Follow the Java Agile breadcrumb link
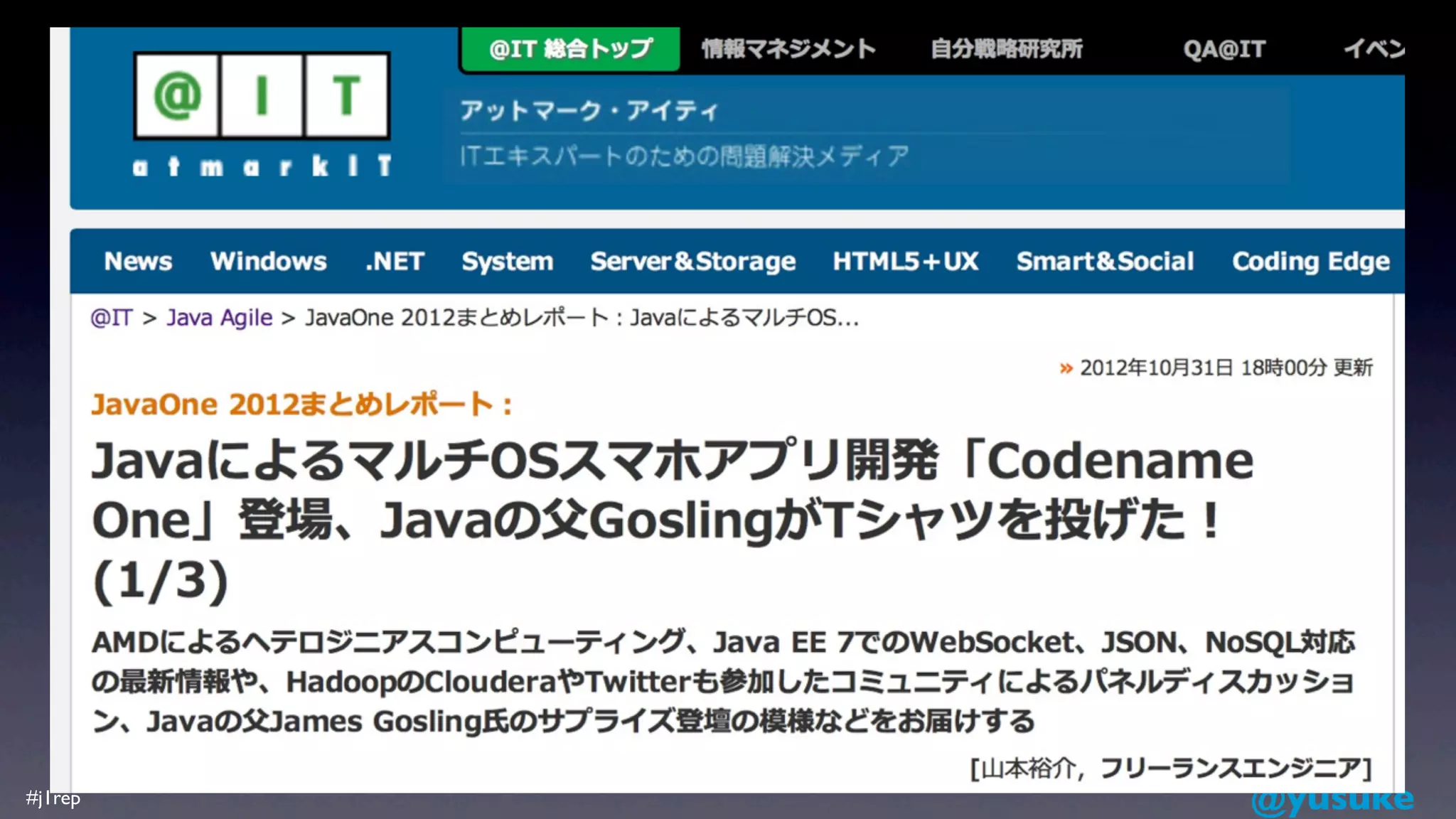The image size is (1456, 819). pos(220,318)
